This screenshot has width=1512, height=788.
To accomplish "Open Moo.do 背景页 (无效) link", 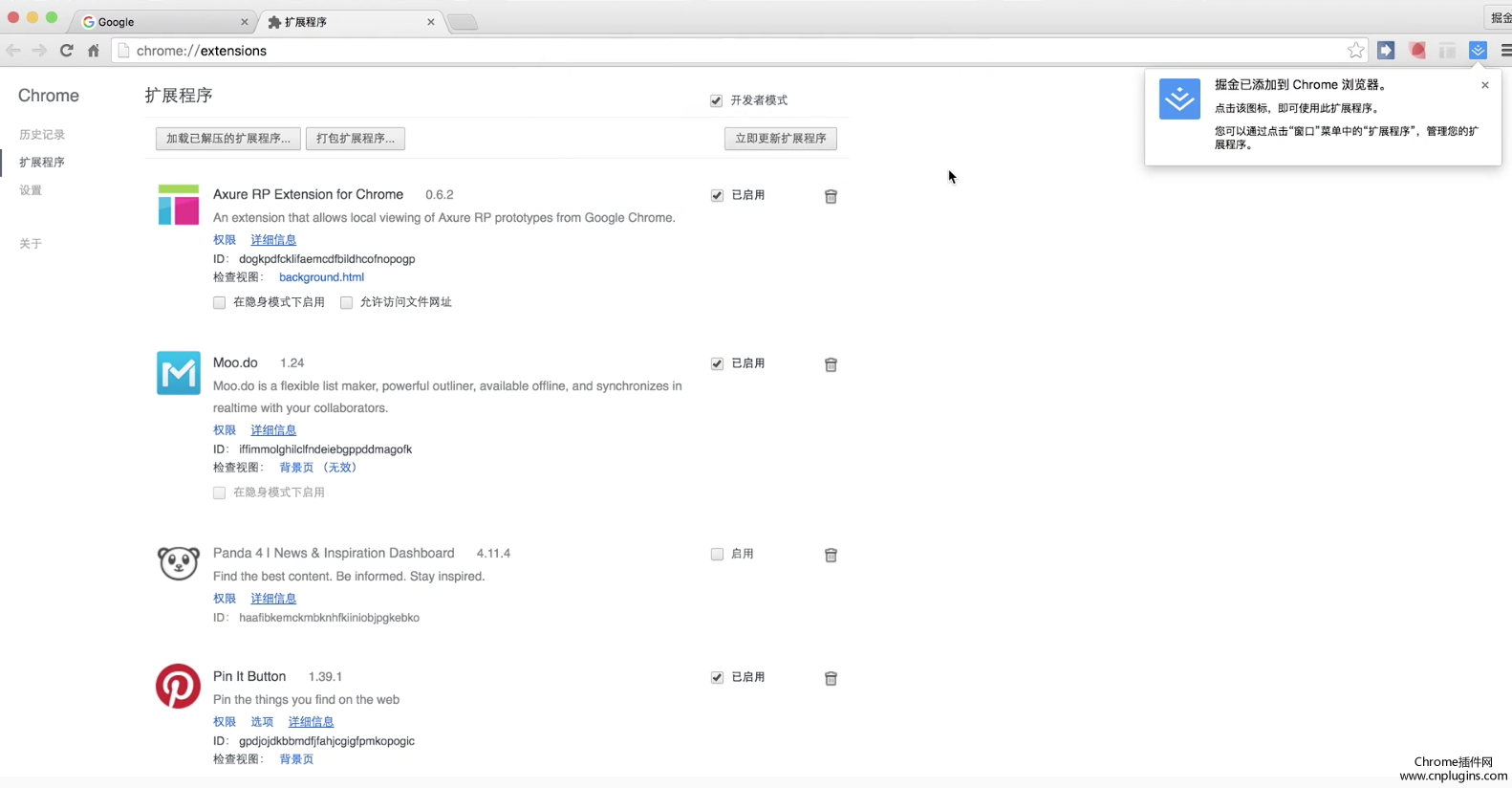I will 318,468.
